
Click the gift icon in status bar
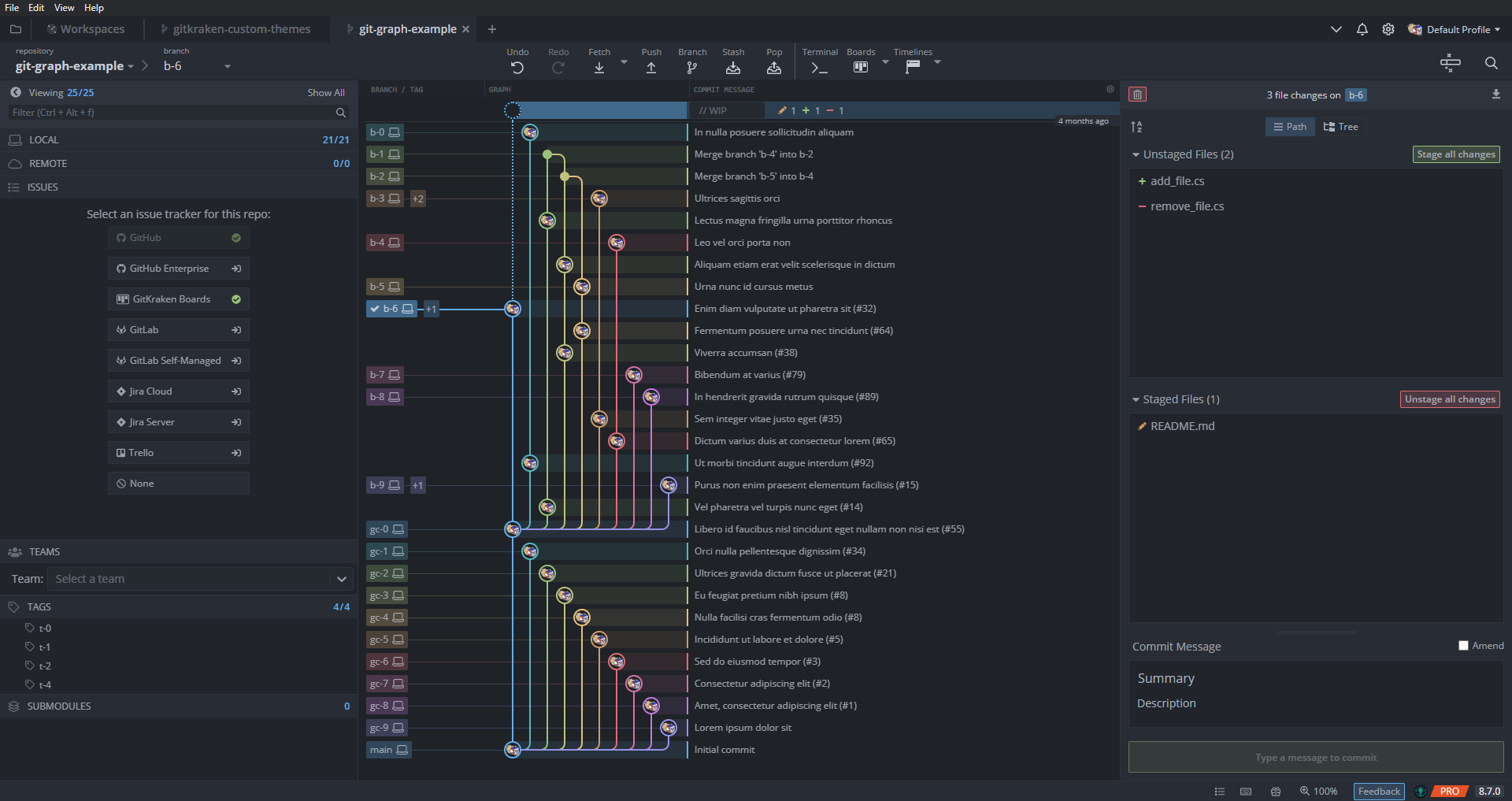coord(1276,792)
